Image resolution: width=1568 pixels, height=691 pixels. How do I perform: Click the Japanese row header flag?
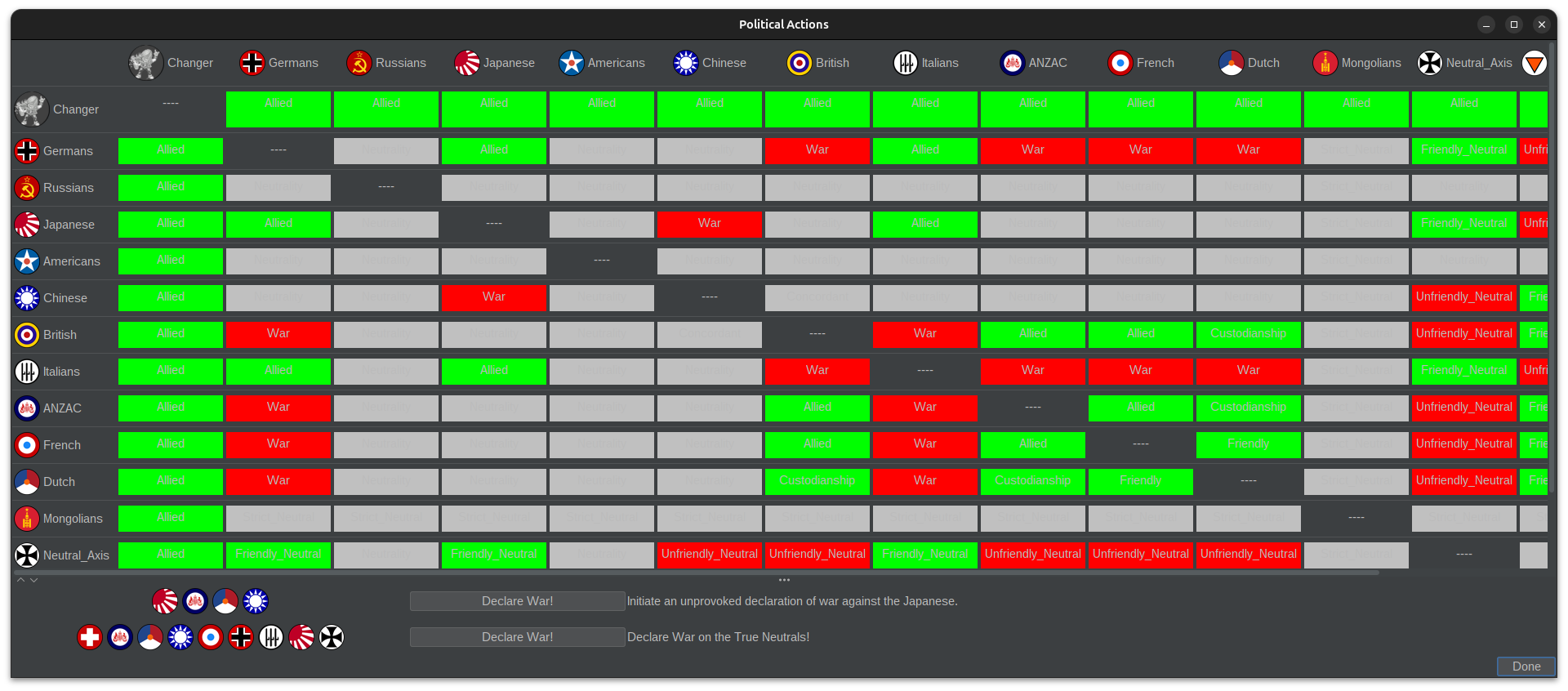[27, 225]
